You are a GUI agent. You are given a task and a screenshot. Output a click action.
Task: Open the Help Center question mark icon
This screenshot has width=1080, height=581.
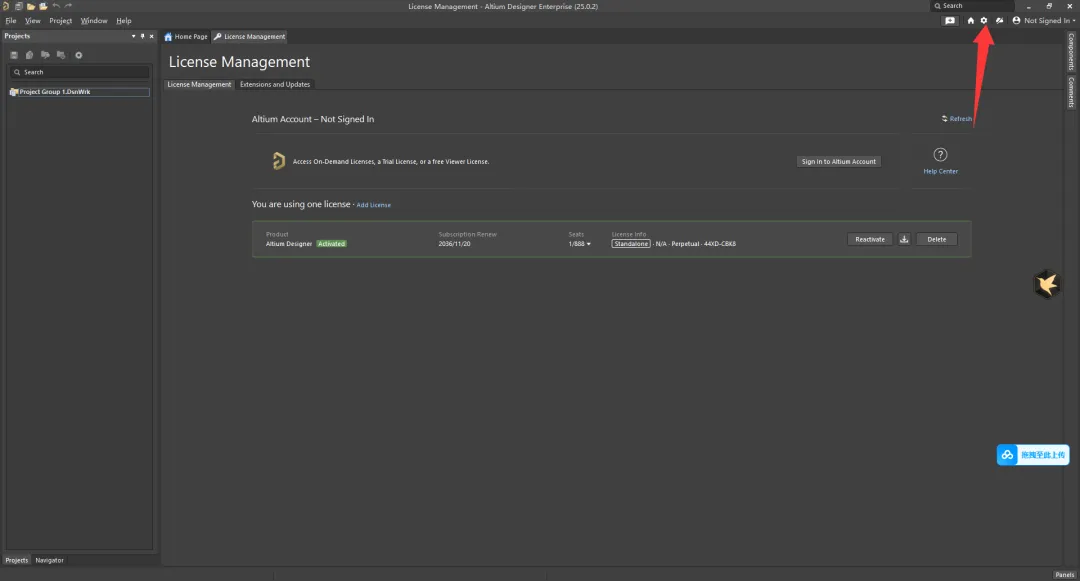click(x=940, y=155)
